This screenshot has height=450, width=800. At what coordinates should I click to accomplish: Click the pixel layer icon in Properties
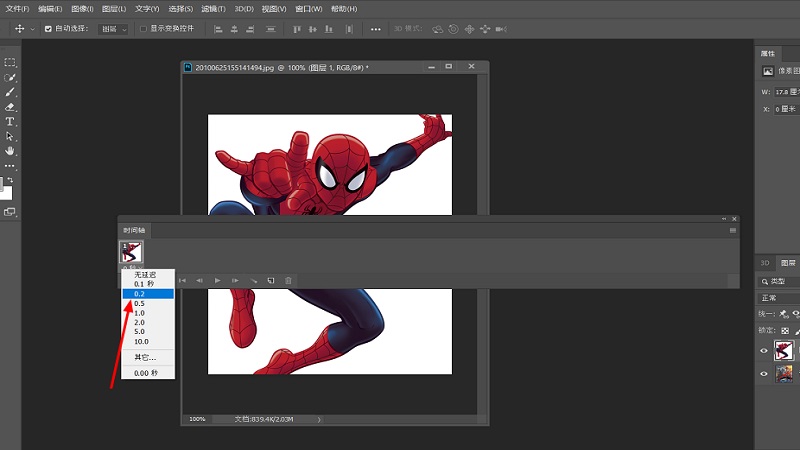point(768,71)
